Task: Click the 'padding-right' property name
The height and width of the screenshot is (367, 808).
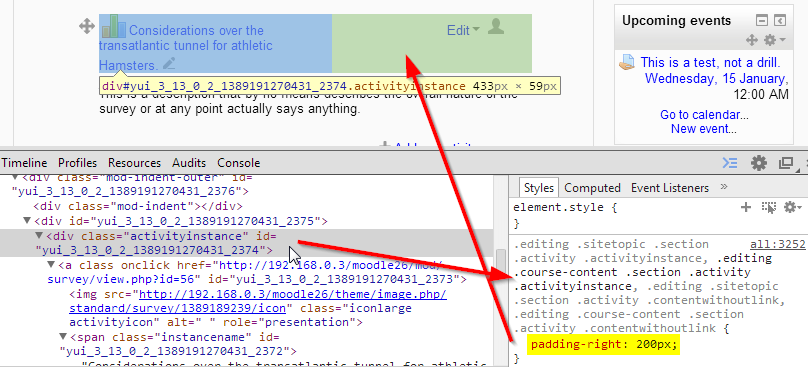Action: pyautogui.click(x=576, y=344)
